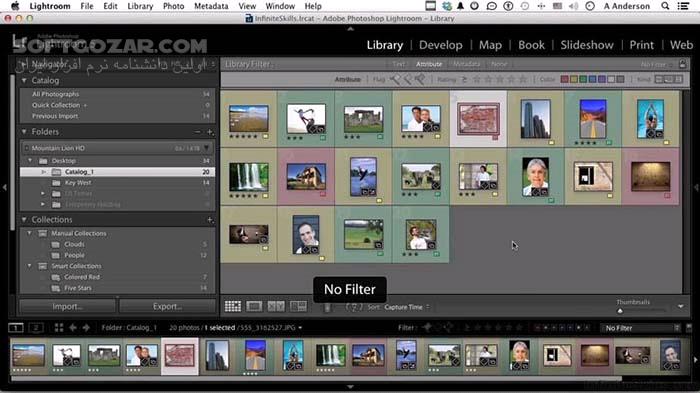This screenshot has height=393, width=700.
Task: Toggle master photos kind filter
Action: tap(659, 79)
